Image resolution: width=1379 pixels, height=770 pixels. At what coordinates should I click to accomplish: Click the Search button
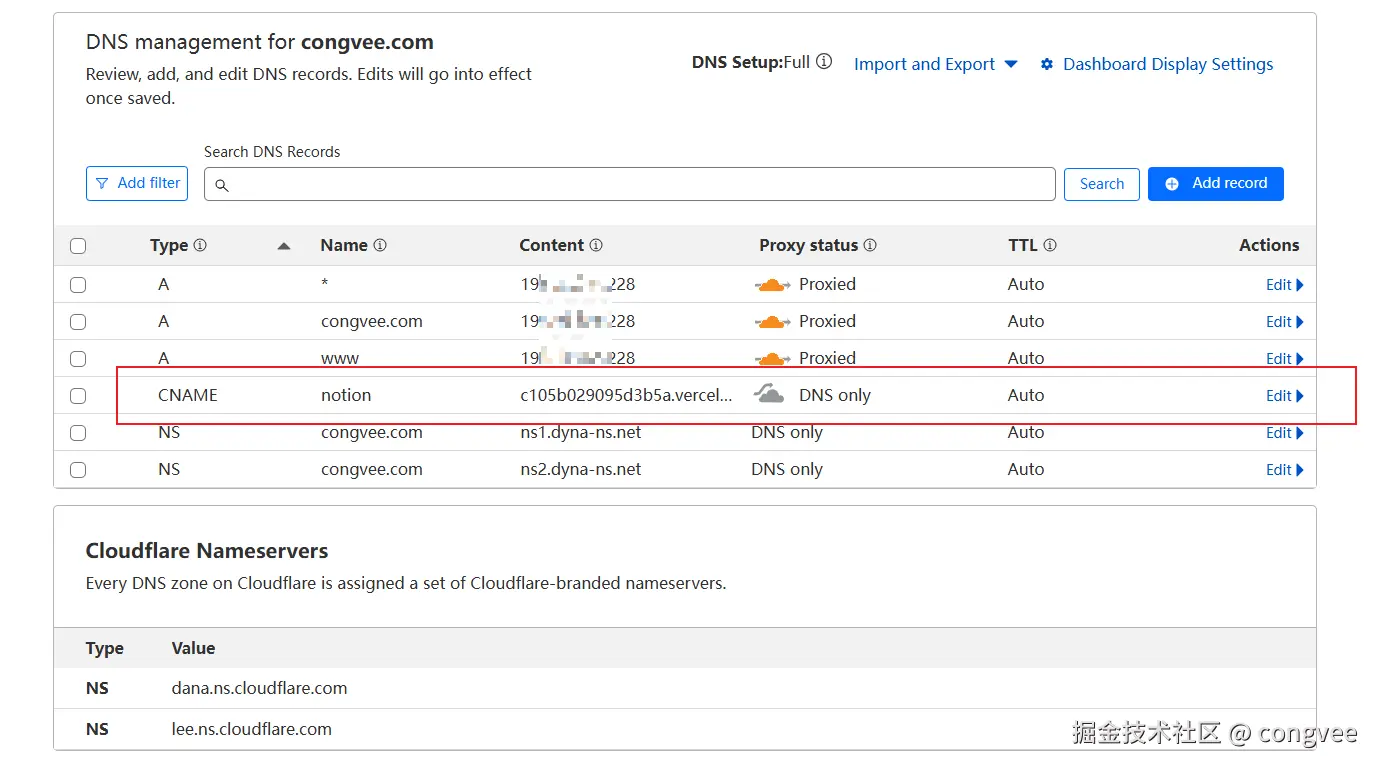tap(1101, 184)
